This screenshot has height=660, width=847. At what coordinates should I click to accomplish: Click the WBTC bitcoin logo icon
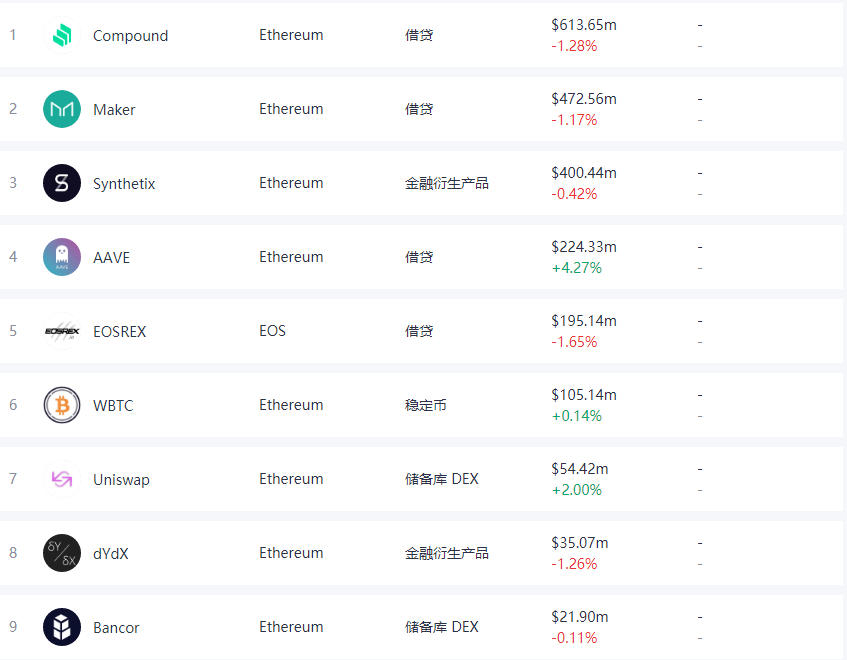coord(62,405)
